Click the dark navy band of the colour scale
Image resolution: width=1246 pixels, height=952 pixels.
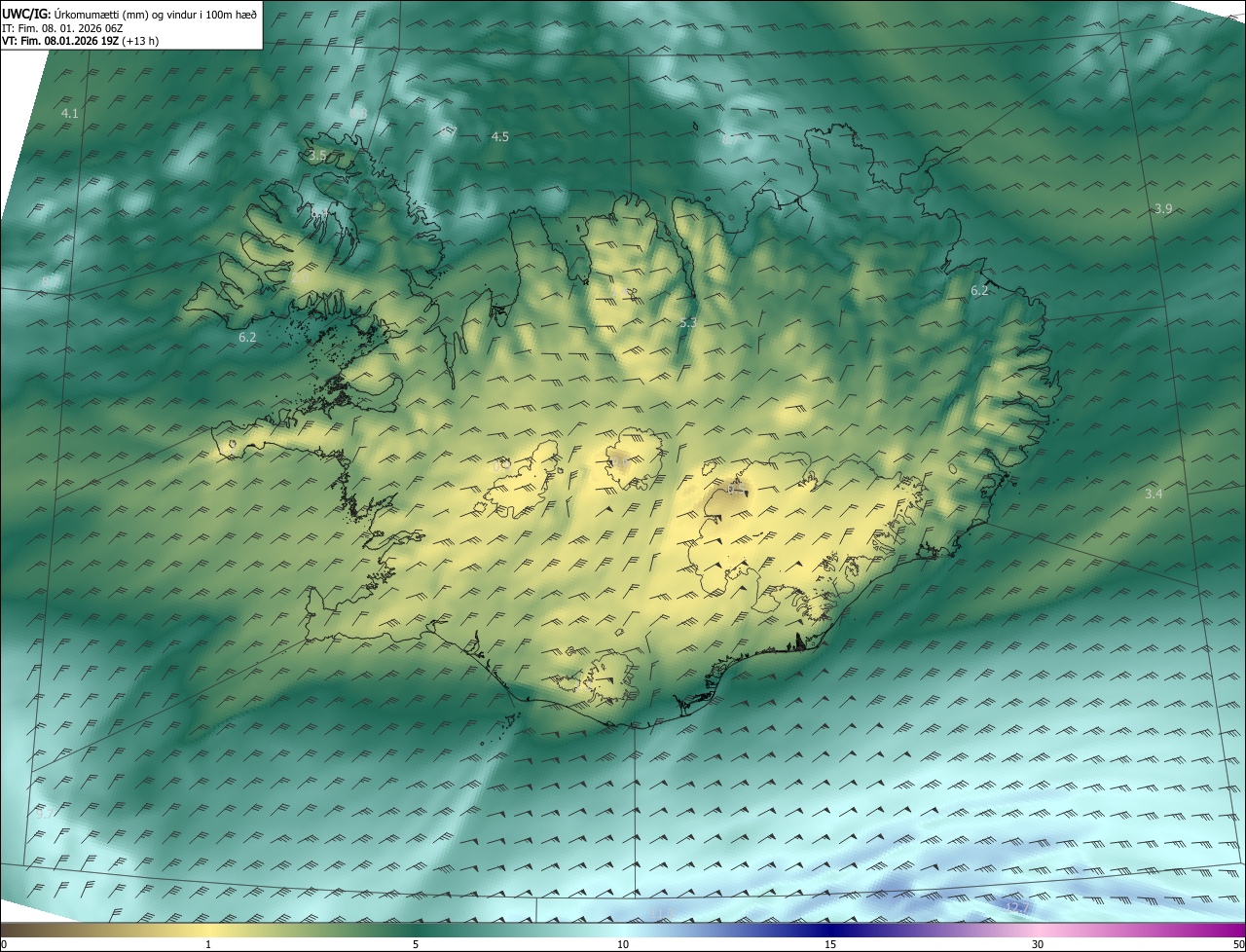tap(830, 930)
